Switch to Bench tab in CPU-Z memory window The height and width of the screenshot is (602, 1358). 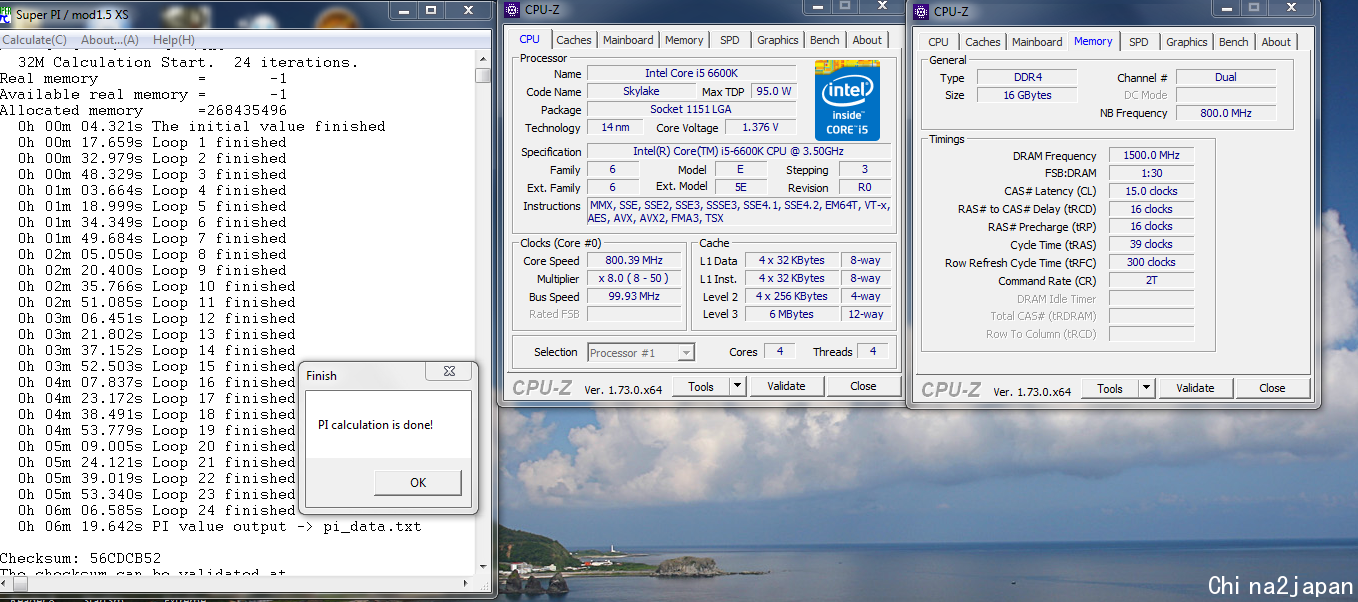click(1234, 42)
